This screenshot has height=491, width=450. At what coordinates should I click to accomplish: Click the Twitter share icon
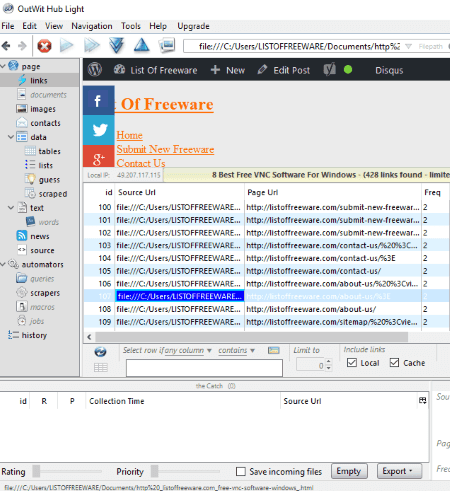99,130
